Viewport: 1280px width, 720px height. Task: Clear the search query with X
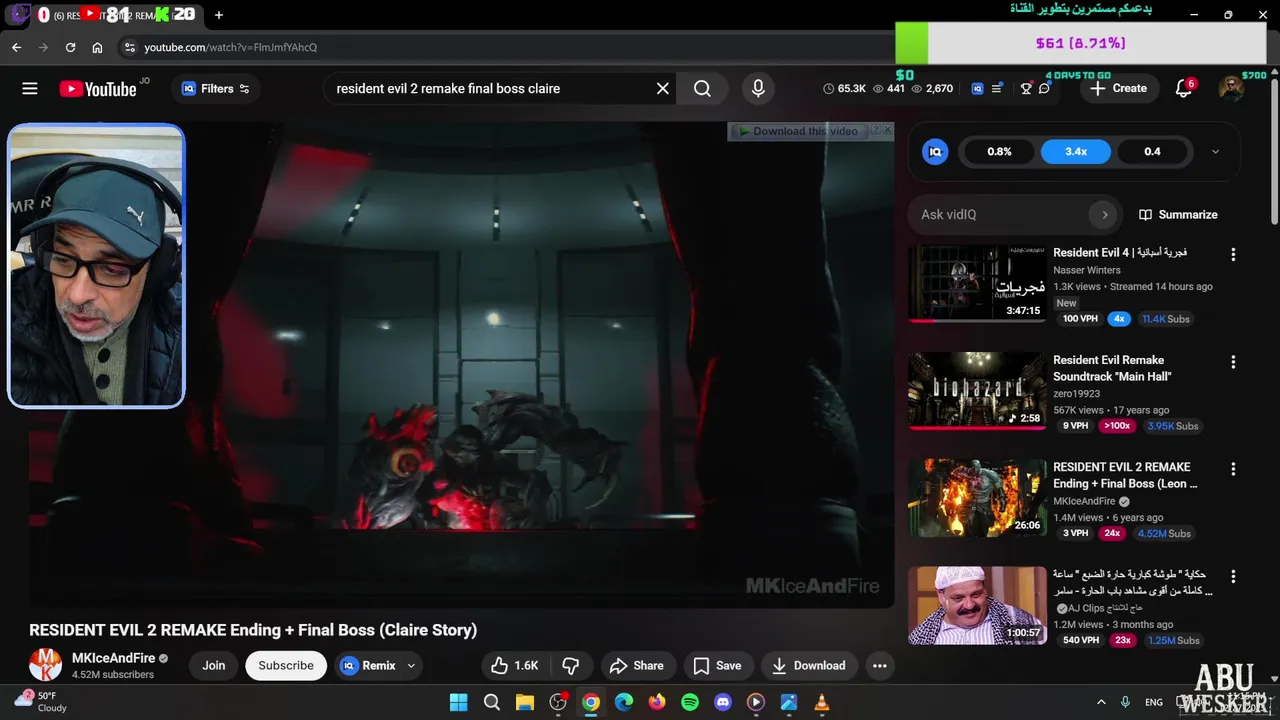click(x=662, y=89)
